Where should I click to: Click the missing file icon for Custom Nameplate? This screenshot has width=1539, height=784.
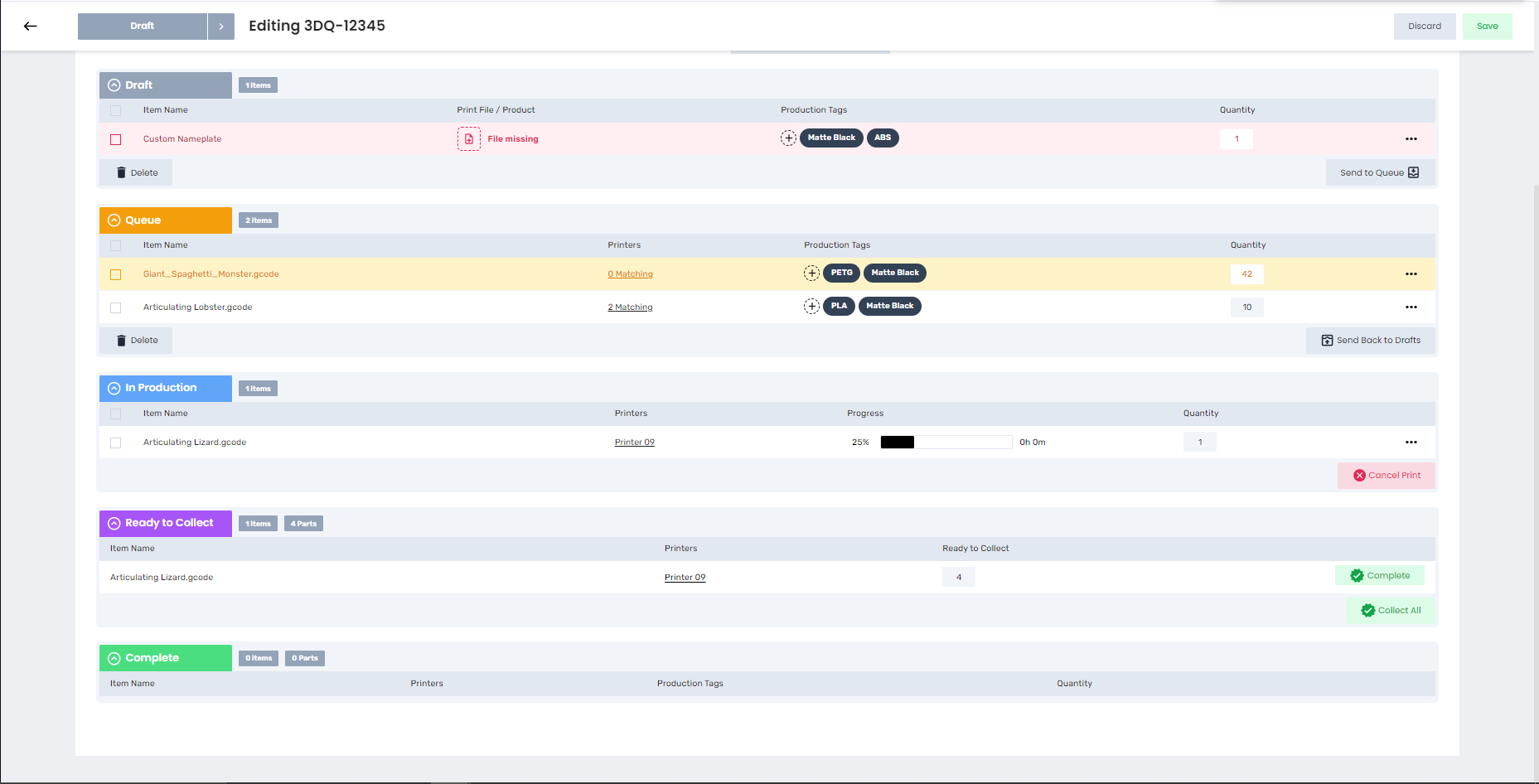pos(468,138)
